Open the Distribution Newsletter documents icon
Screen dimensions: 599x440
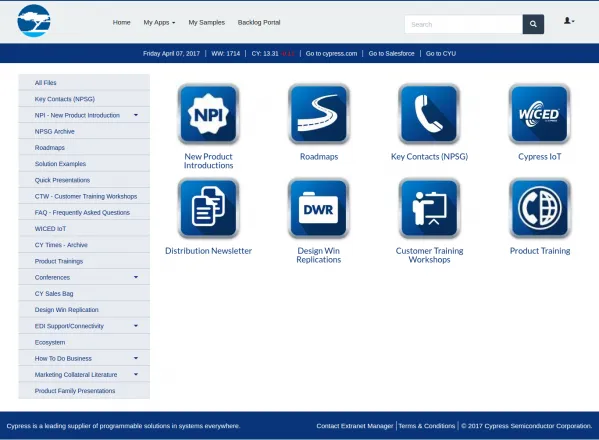(209, 208)
